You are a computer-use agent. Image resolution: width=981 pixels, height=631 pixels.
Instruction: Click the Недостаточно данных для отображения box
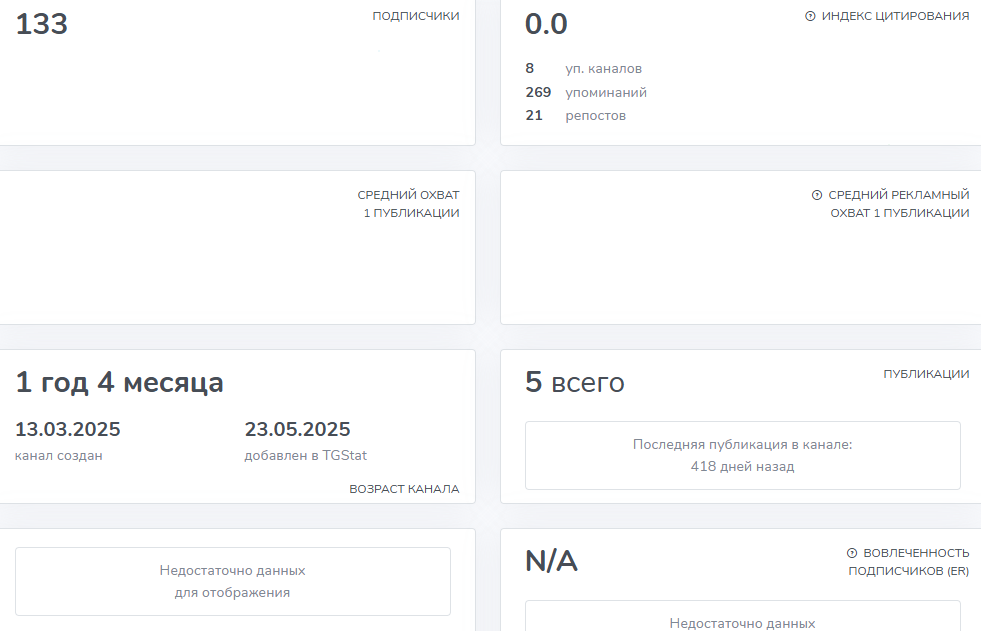click(x=233, y=582)
